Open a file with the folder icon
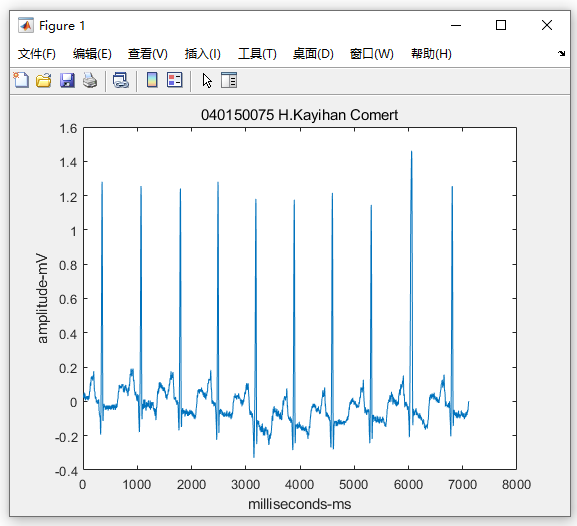 coord(44,80)
